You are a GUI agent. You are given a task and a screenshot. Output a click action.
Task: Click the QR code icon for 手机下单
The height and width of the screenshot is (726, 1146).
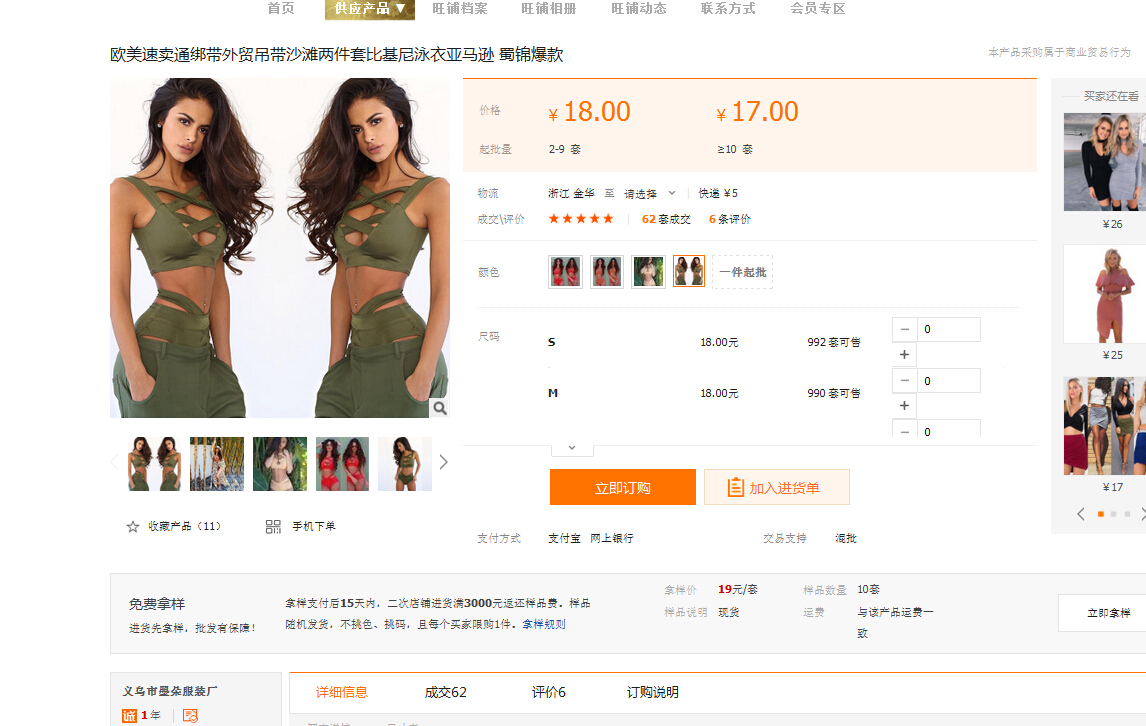pos(273,527)
